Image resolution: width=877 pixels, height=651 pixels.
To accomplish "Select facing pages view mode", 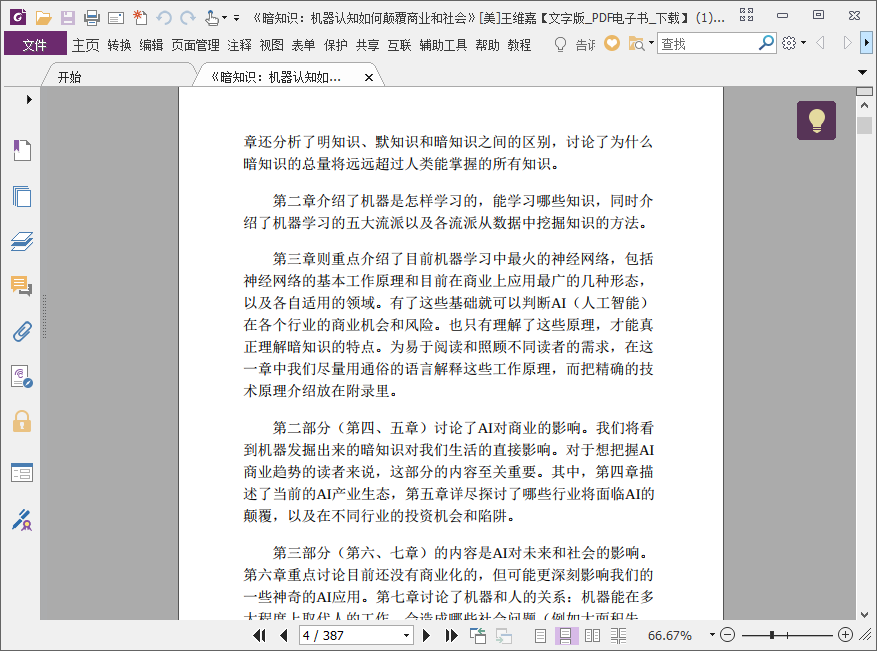I will click(x=592, y=635).
